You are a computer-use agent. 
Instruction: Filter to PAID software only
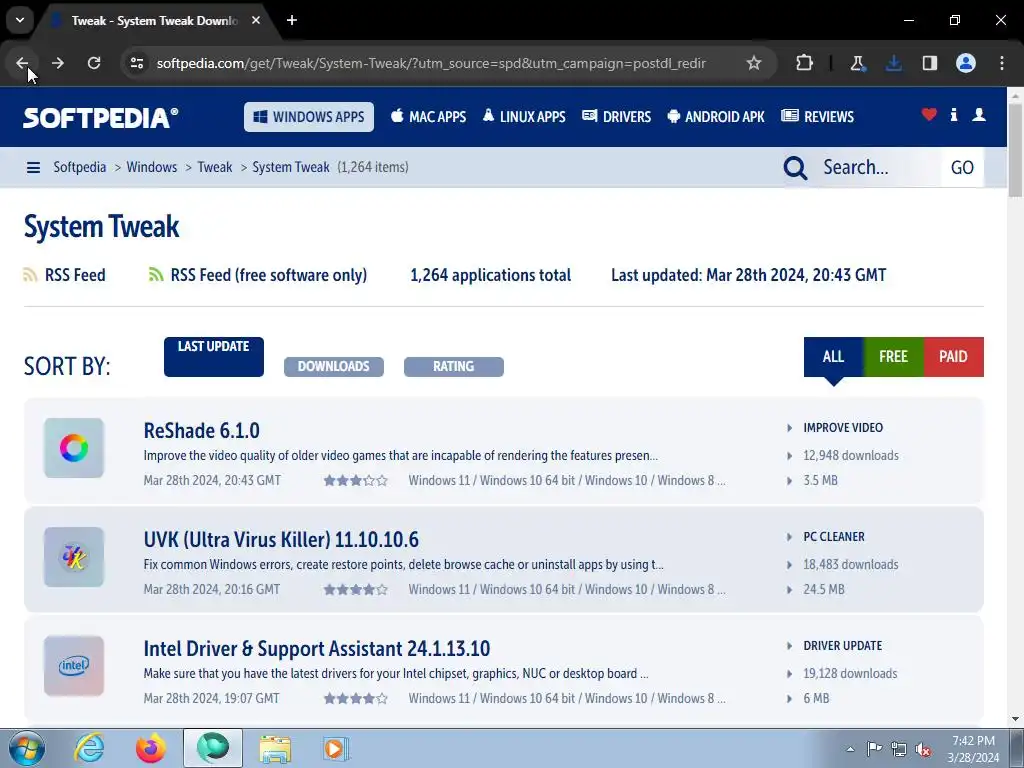tap(953, 357)
